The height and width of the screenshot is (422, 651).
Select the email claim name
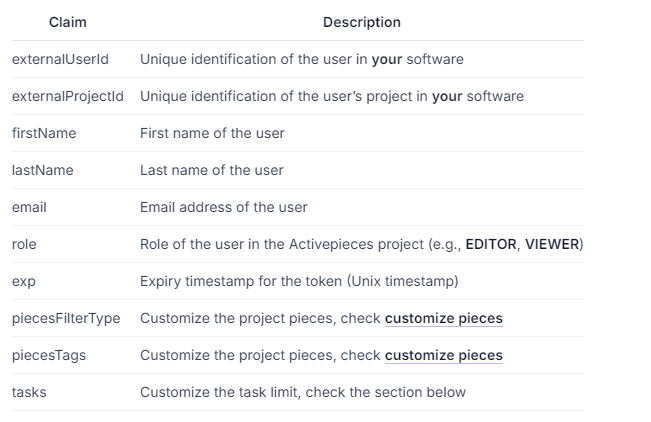(x=29, y=207)
